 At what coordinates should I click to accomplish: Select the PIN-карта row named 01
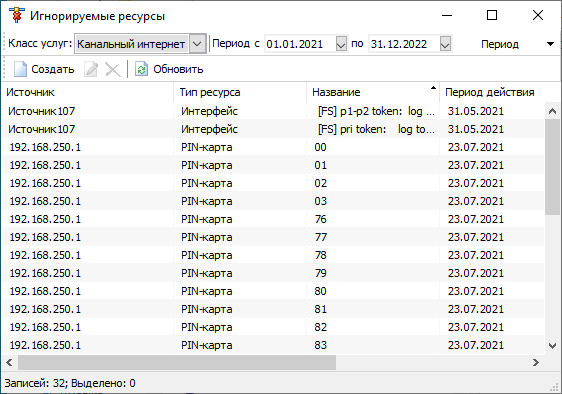[x=273, y=165]
